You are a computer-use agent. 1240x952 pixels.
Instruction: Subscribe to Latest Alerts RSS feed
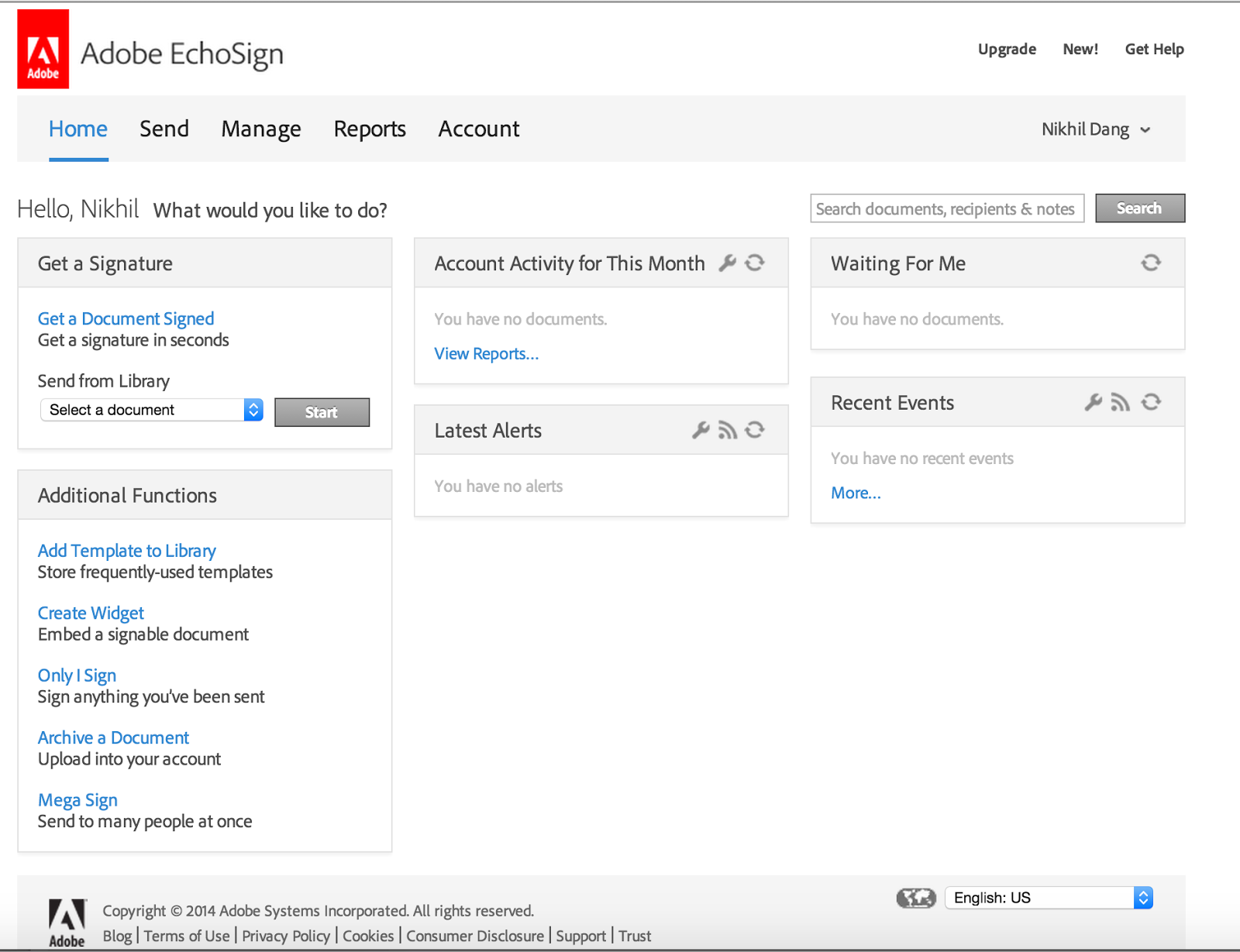[x=728, y=429]
